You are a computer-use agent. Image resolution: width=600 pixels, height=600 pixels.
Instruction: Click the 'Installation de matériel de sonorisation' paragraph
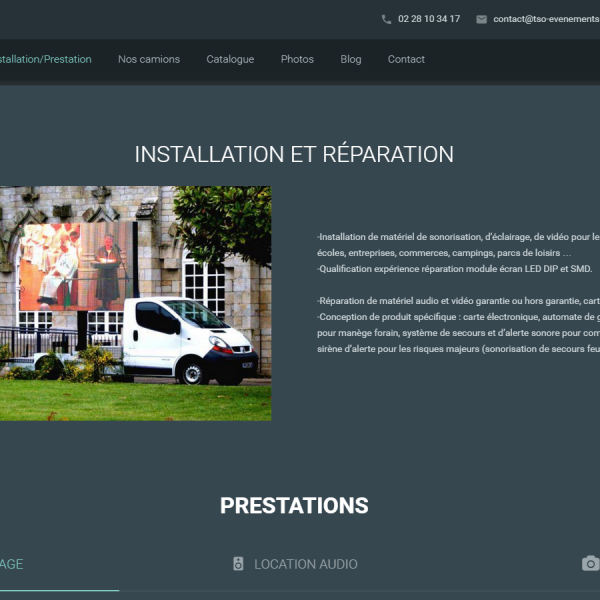[x=457, y=237]
